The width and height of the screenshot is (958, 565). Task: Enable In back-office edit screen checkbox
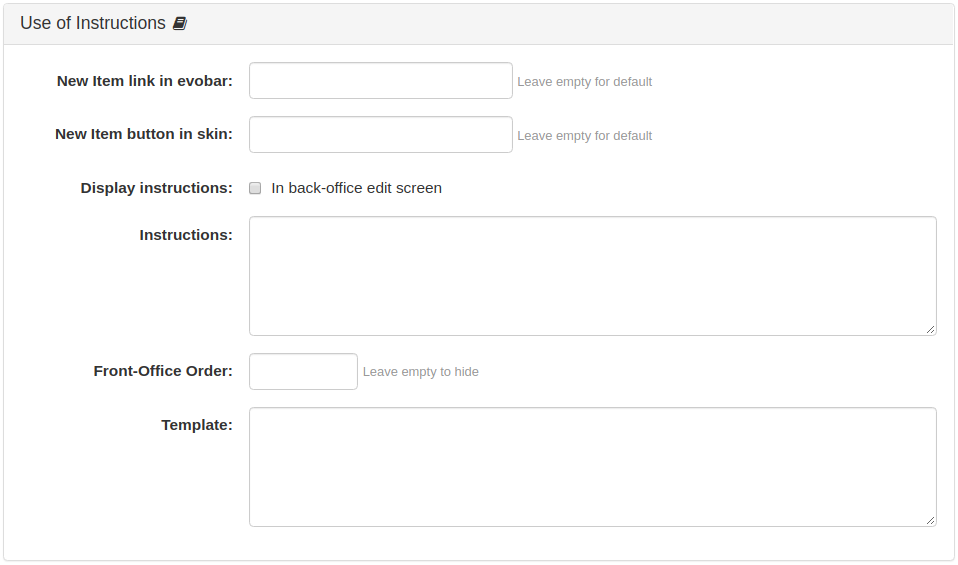click(255, 188)
